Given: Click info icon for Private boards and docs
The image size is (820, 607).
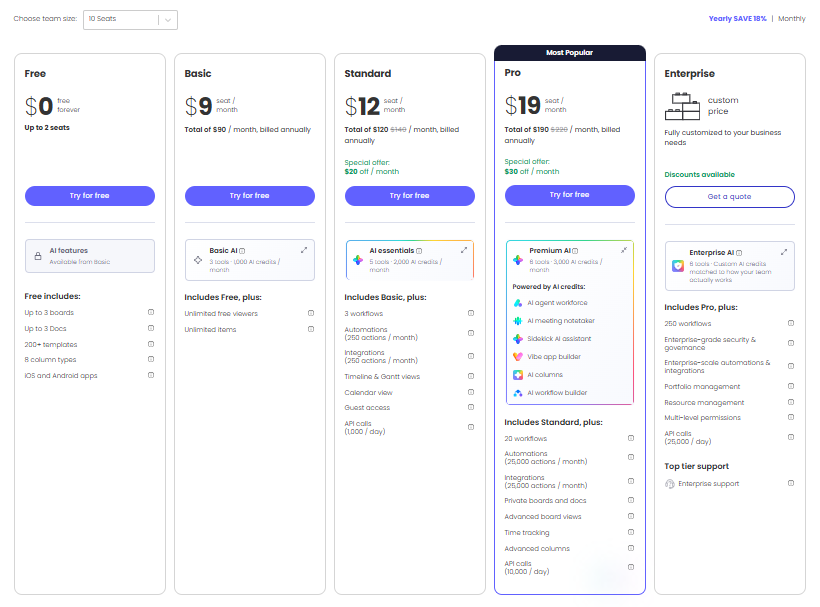Looking at the screenshot, I should point(631,500).
